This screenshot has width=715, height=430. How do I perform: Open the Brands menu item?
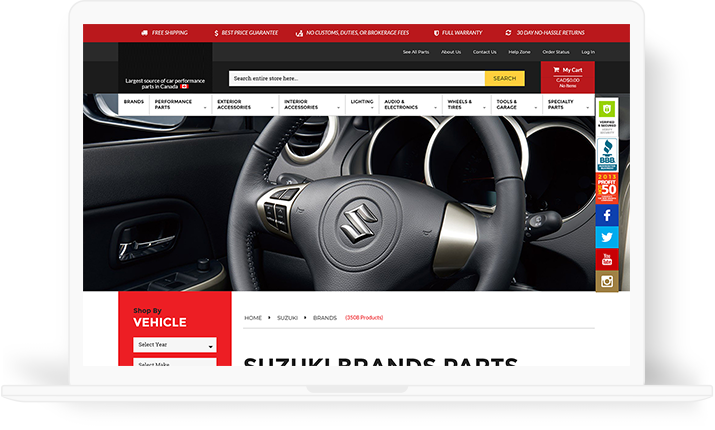[134, 102]
